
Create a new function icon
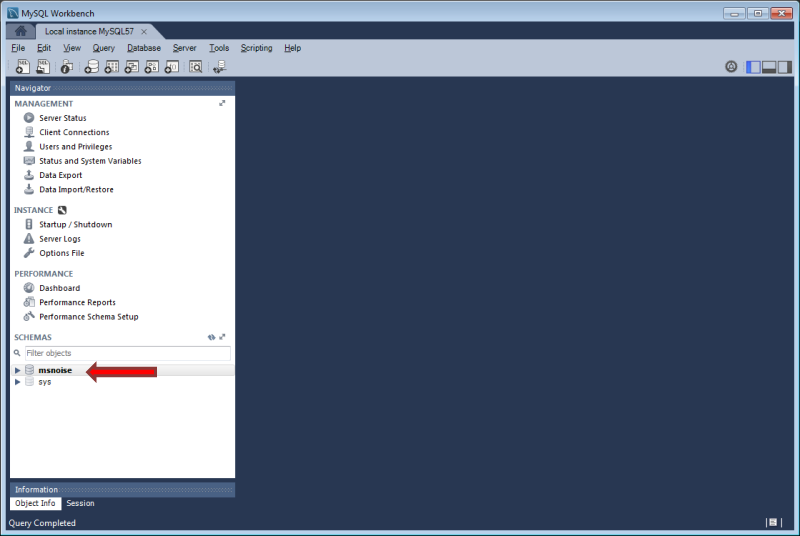click(x=171, y=66)
